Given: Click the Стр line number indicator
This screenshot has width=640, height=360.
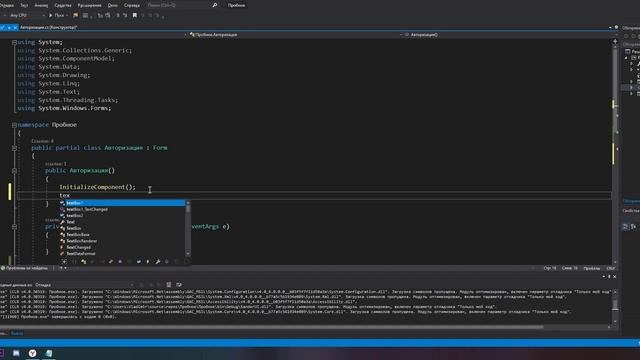Looking at the screenshot, I should (550, 268).
